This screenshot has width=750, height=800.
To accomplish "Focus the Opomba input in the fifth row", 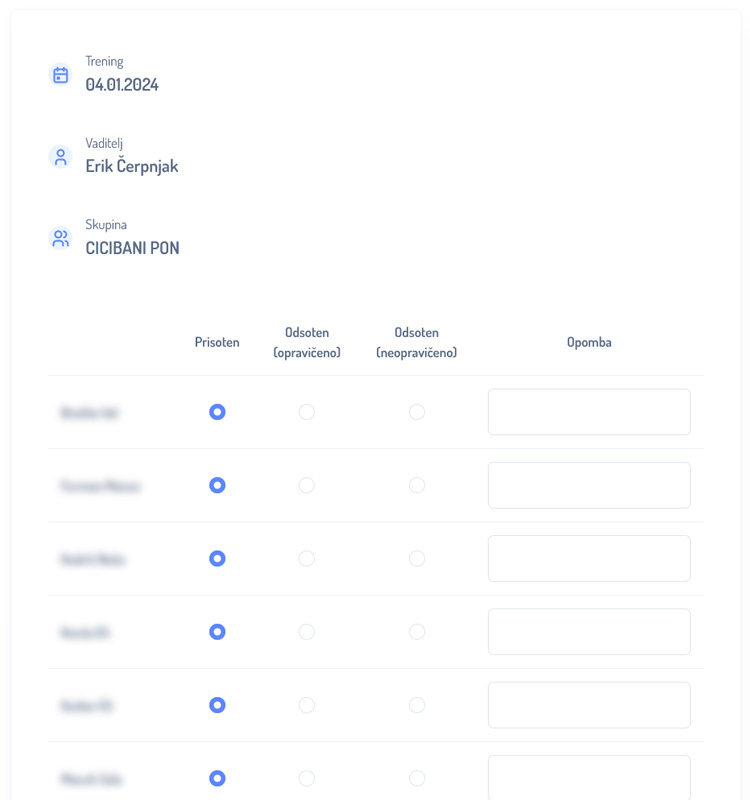I will [x=589, y=705].
